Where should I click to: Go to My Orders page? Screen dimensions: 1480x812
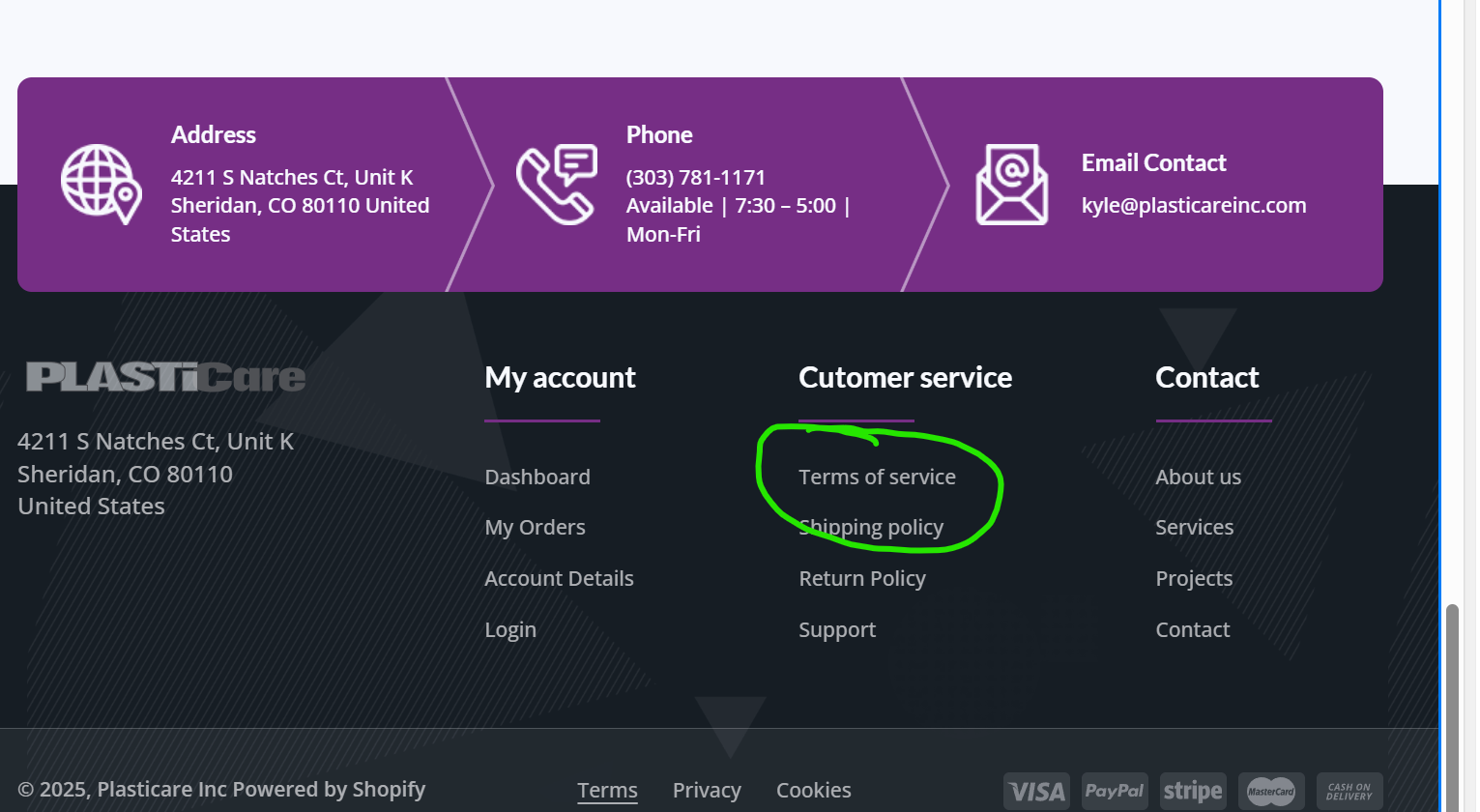[x=535, y=528]
